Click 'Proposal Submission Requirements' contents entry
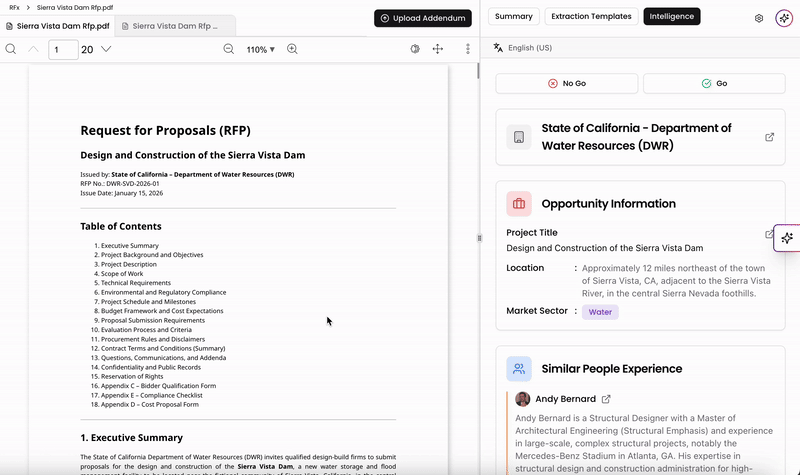Screen dimensions: 800x475 pos(153,320)
